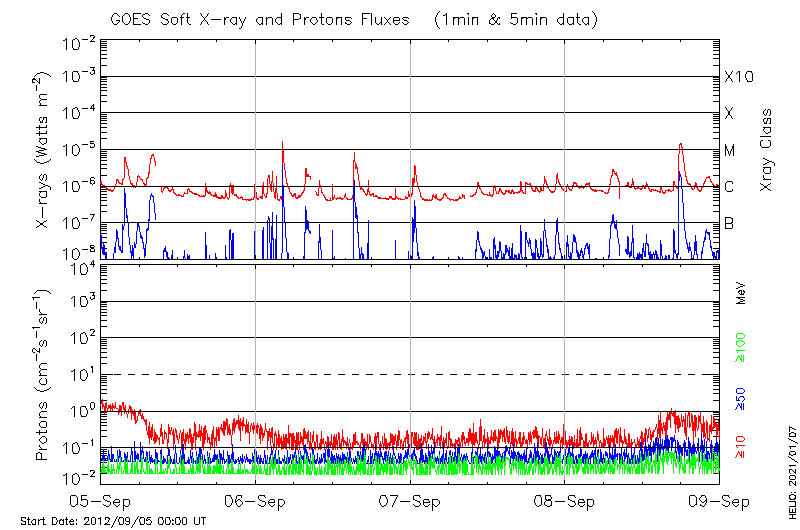Screen dimensions: 800x530
Task: Click the C X-ray class label
Action: pos(729,187)
